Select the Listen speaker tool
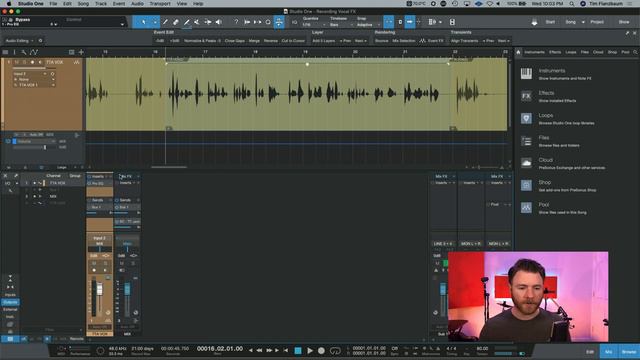Viewport: 640px width, 360px height. point(219,22)
